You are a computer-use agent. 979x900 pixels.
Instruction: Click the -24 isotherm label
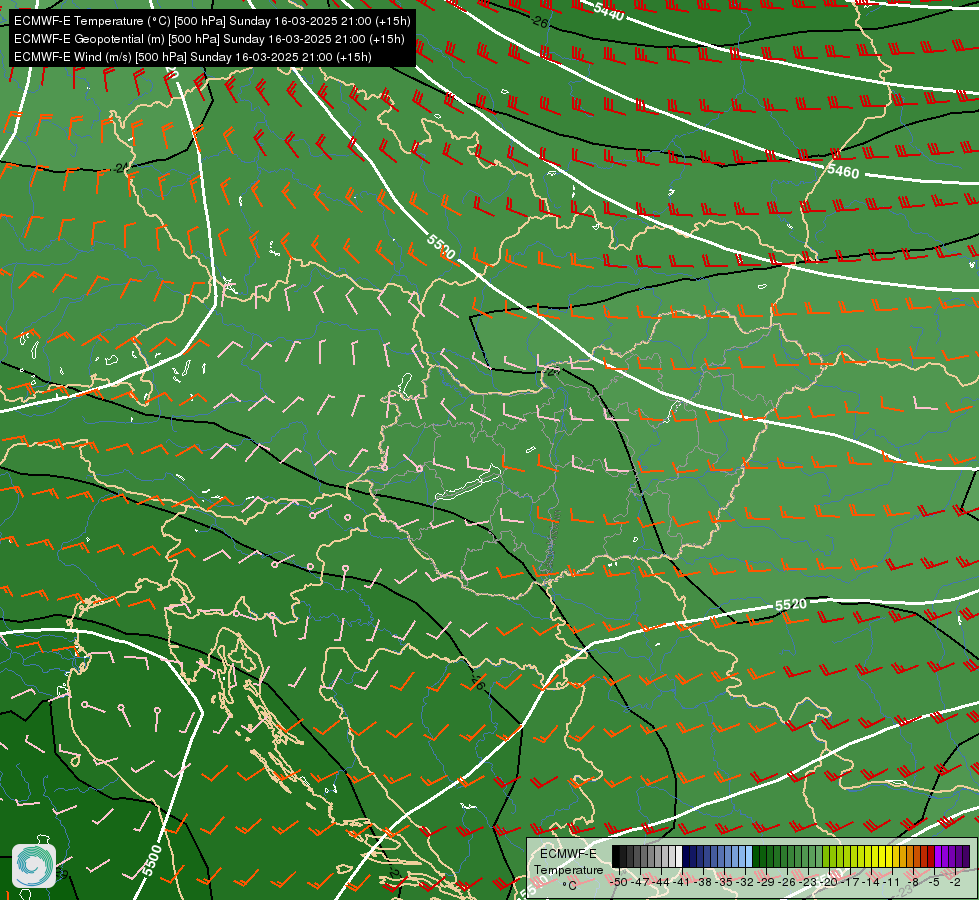(120, 168)
